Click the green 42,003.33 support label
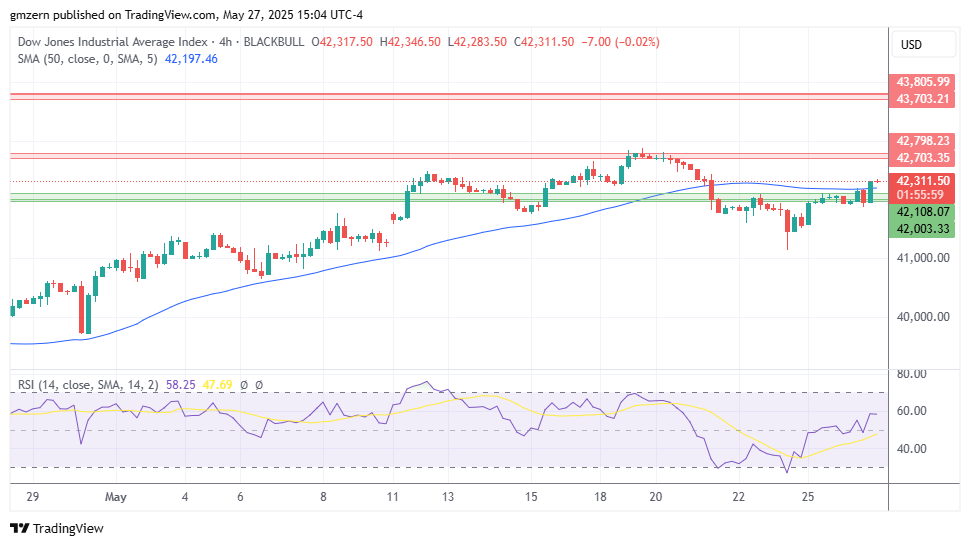 point(922,229)
